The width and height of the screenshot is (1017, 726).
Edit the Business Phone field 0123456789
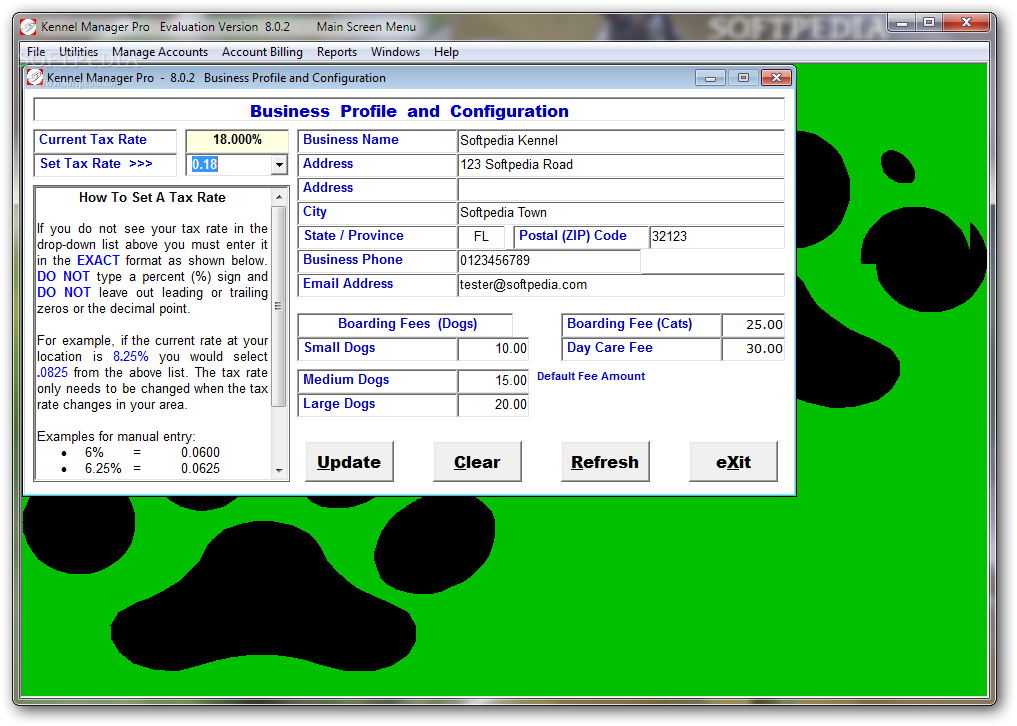point(549,261)
